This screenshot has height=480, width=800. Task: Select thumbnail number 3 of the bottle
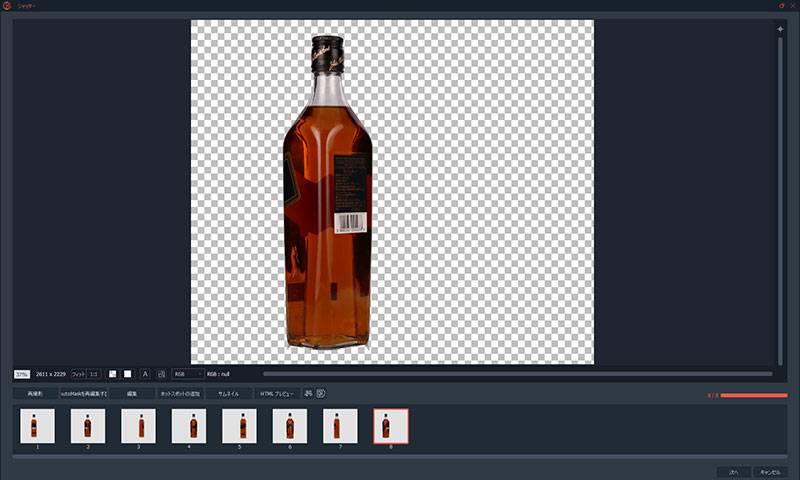(138, 427)
